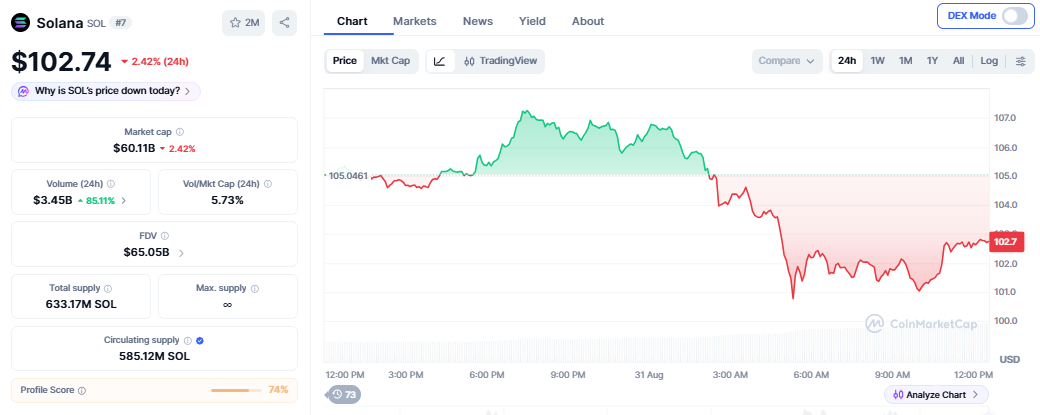Click the 31 Aug date label on axis

650,375
